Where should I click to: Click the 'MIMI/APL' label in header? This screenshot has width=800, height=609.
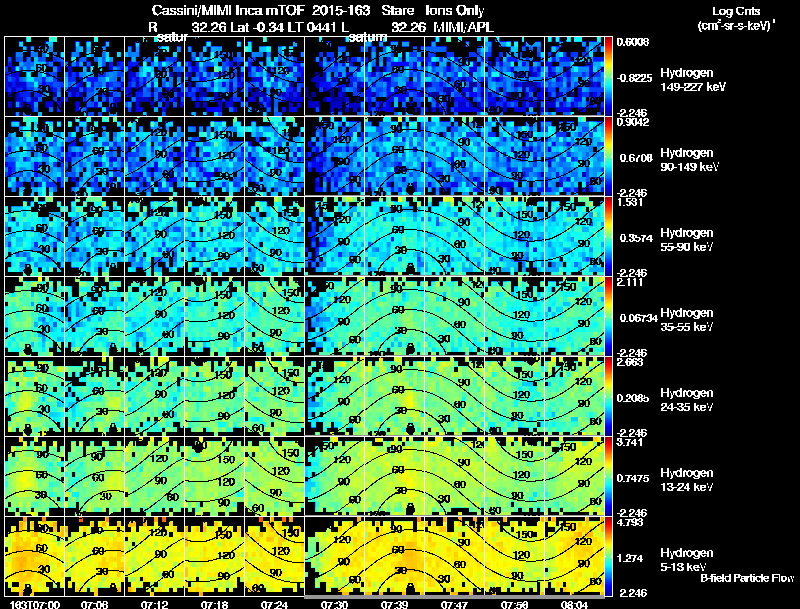click(463, 27)
